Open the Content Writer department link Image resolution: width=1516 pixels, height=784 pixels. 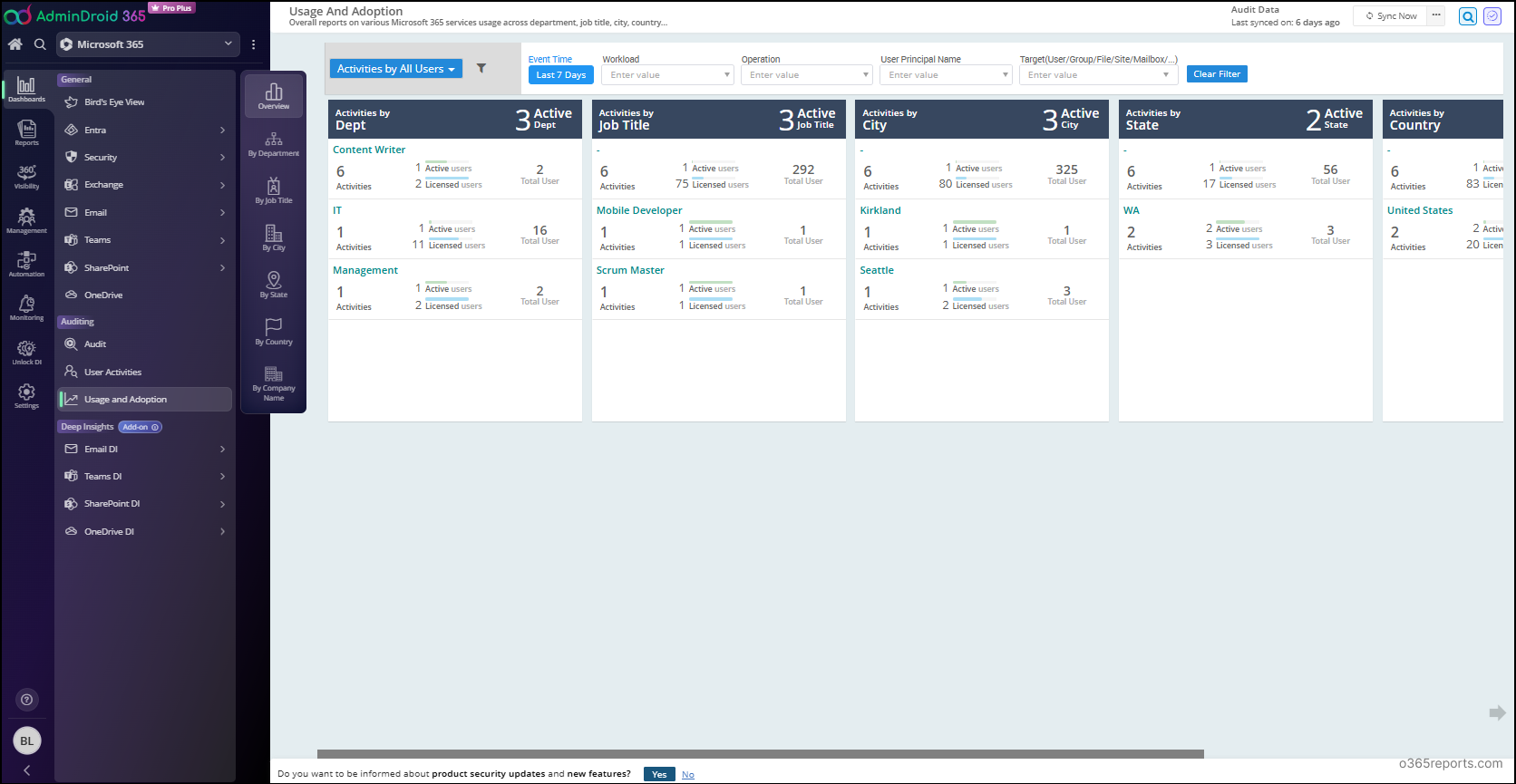[x=369, y=150]
